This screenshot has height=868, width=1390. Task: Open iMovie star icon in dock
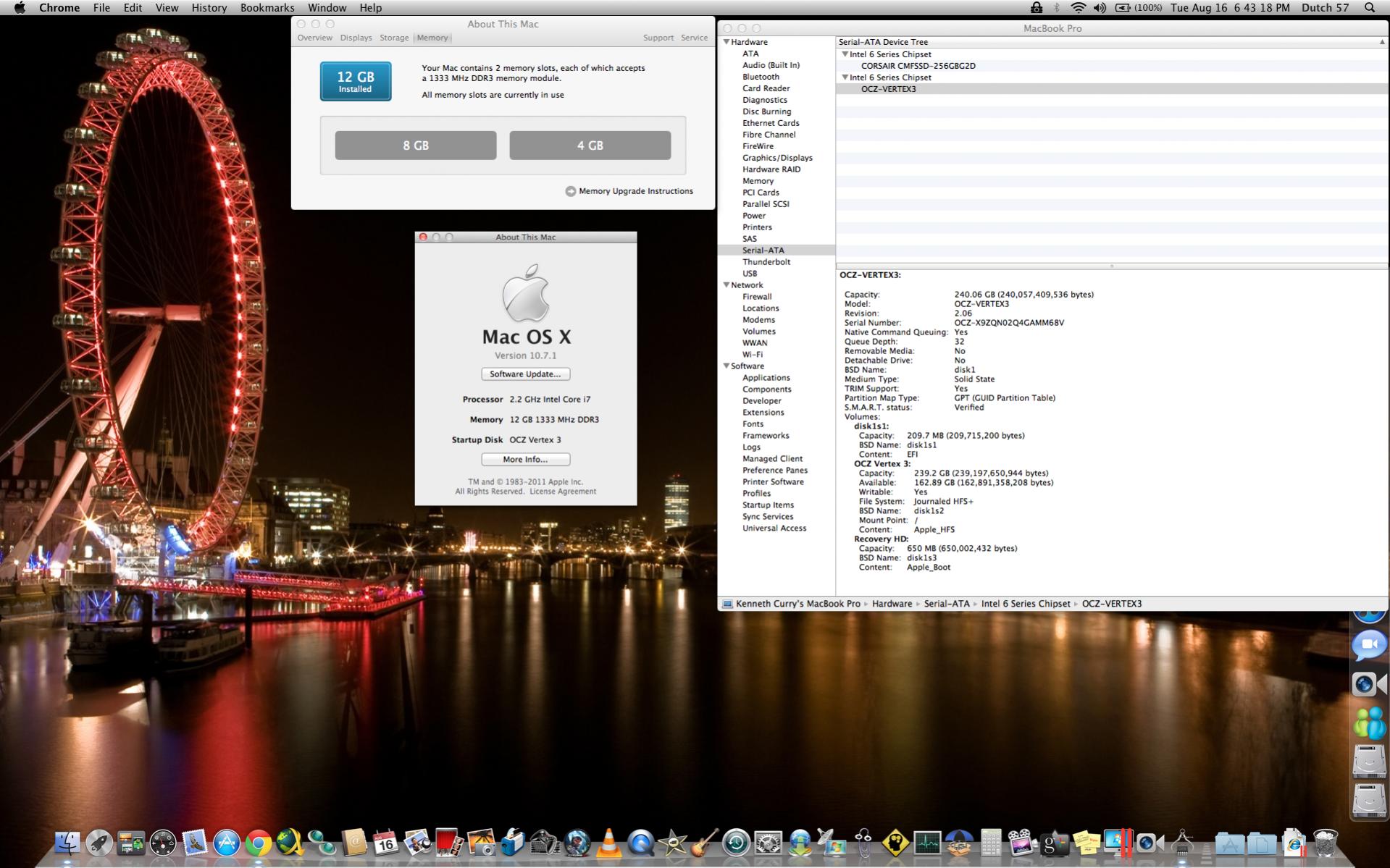[672, 843]
